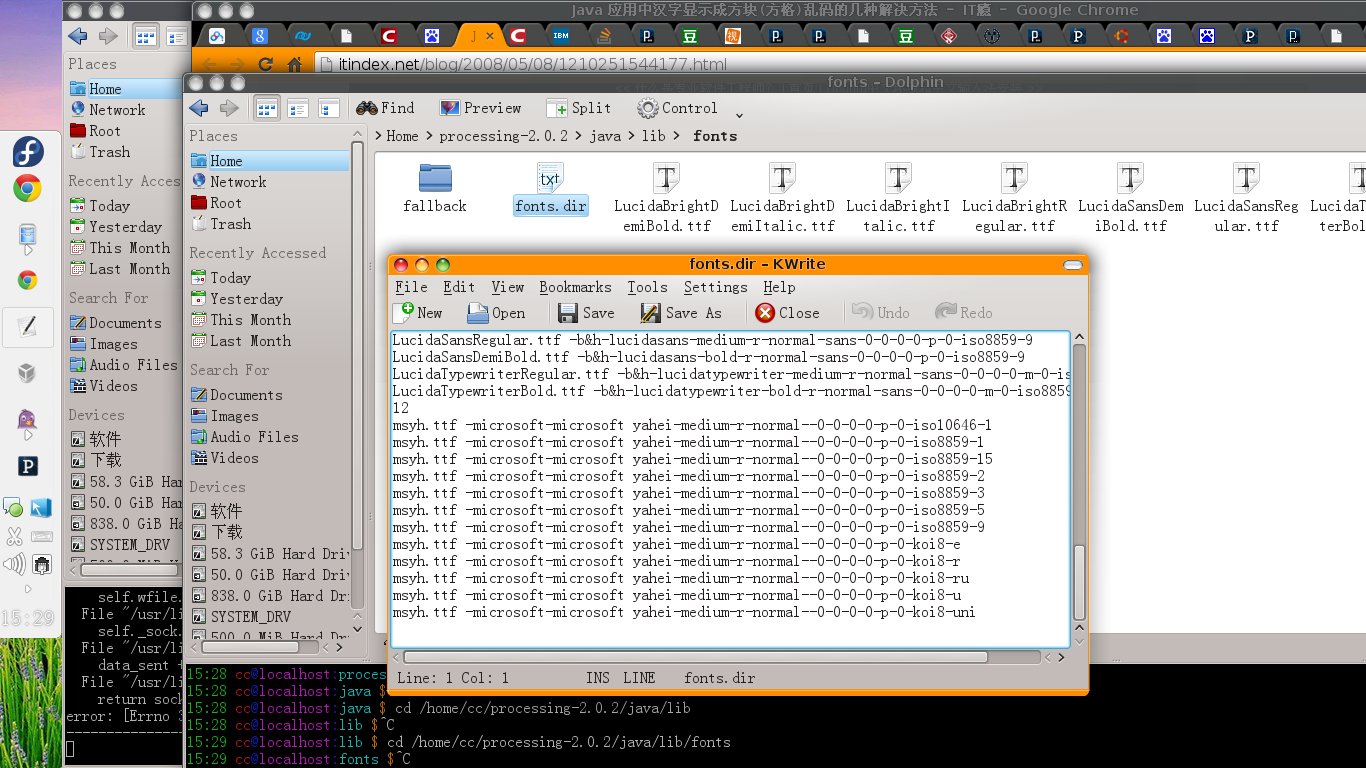Expand the toolbar overflow chevron in Dolphin
Image resolution: width=1366 pixels, height=768 pixels.
pos(739,114)
